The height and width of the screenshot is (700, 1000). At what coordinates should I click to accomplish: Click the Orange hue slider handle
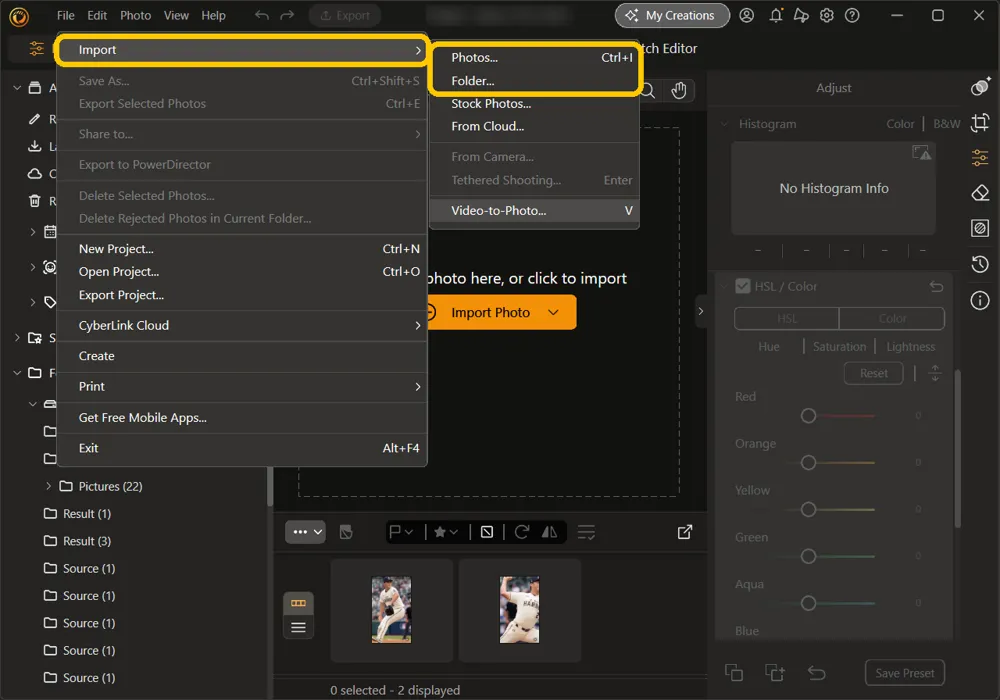click(x=808, y=462)
